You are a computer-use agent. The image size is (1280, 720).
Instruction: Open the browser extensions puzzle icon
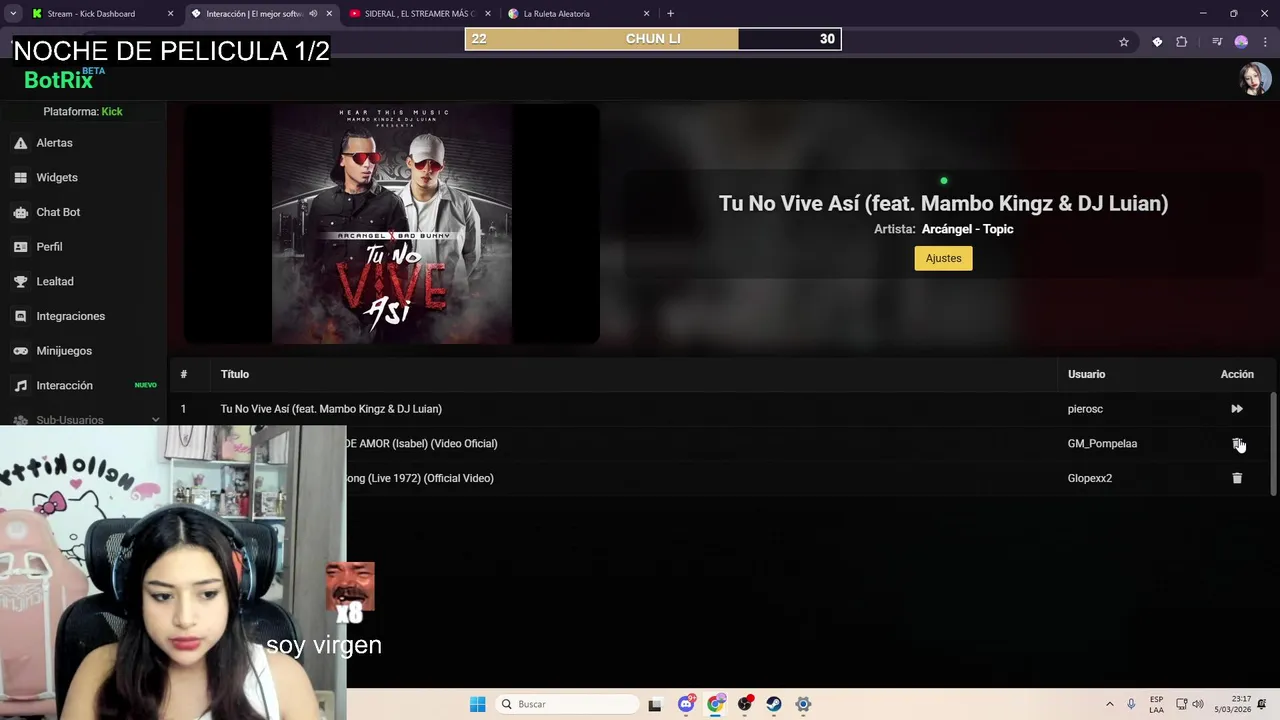click(1182, 42)
